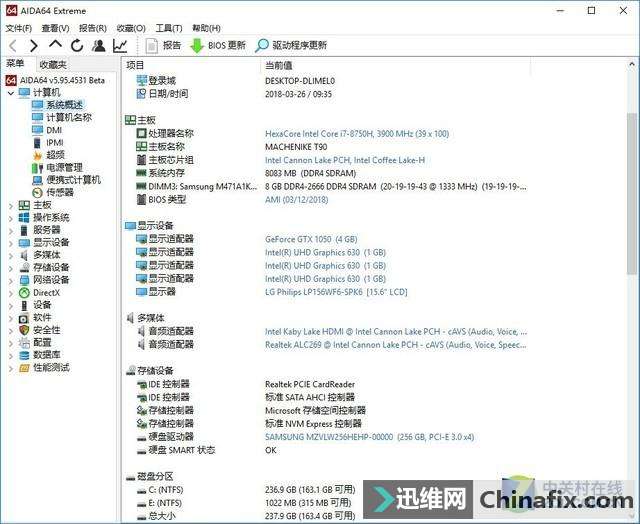Click the 设备 icon in the tree
This screenshot has width=640, height=524.
[x=24, y=305]
